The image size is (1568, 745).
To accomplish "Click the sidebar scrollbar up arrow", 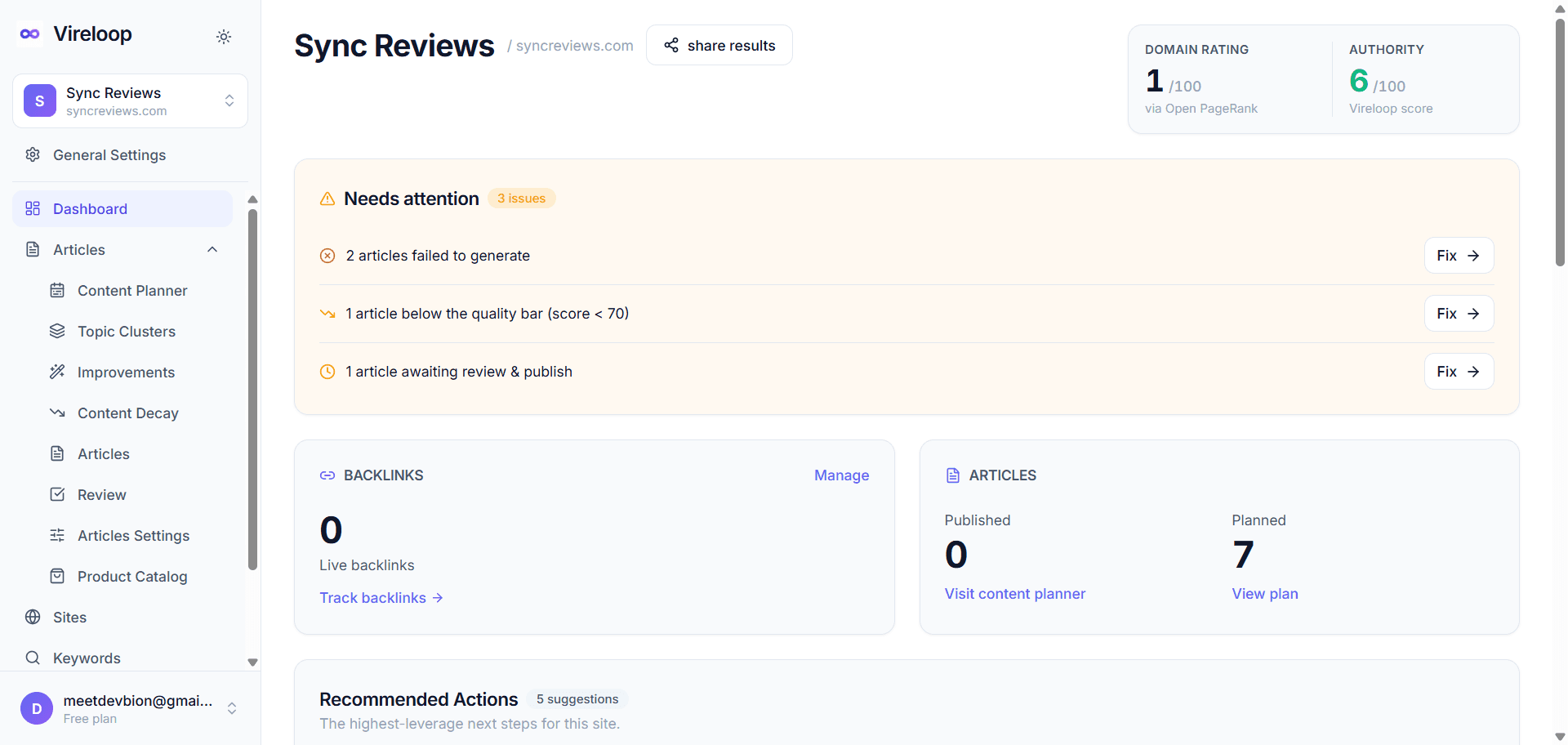I will [x=252, y=199].
